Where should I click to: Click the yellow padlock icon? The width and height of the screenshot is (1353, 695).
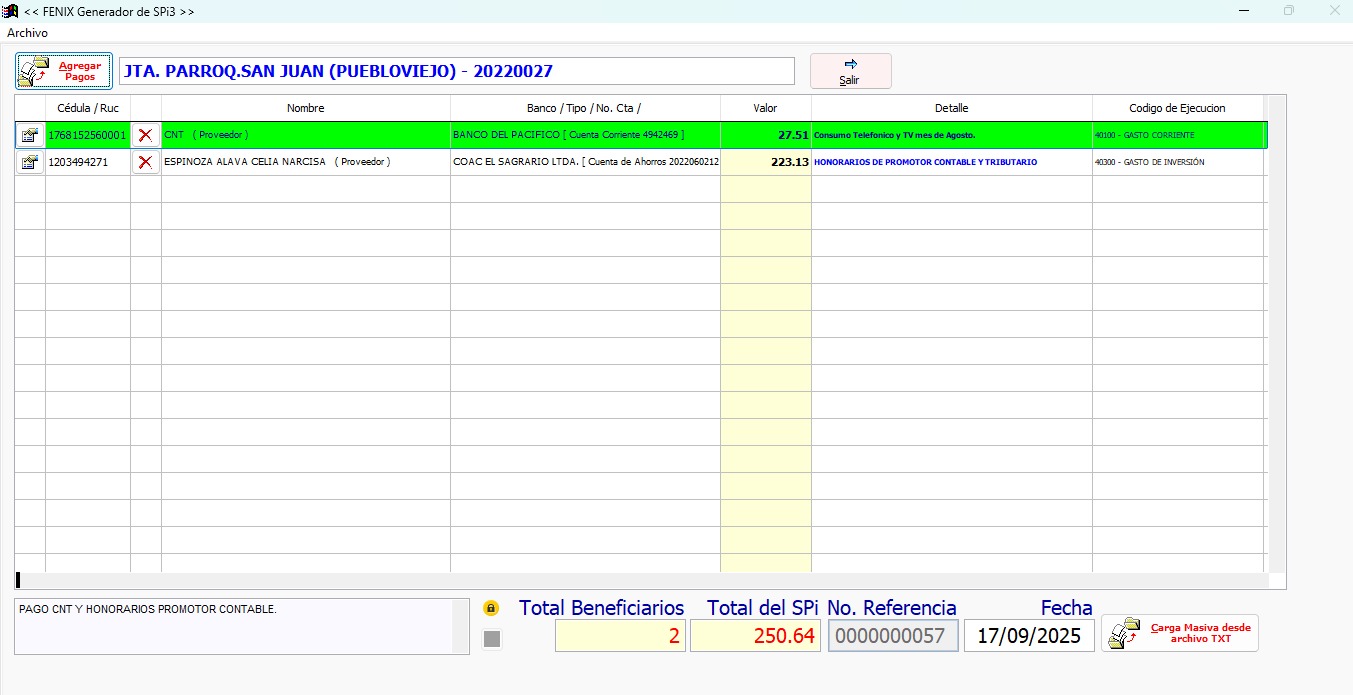point(491,608)
